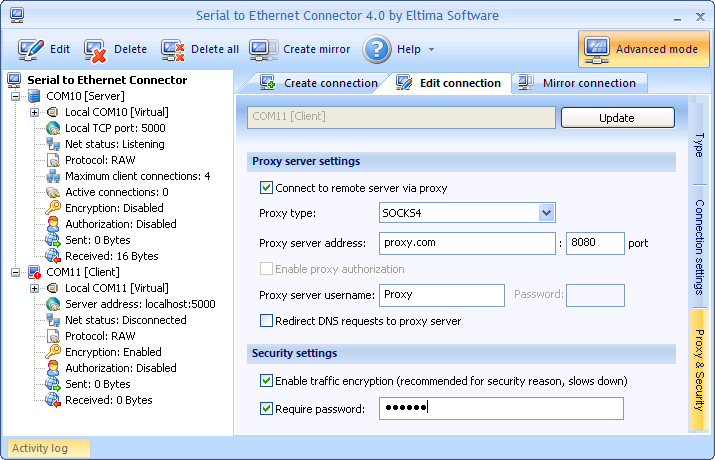Click the Local COM11 [Virtual] port icon

(x=53, y=288)
